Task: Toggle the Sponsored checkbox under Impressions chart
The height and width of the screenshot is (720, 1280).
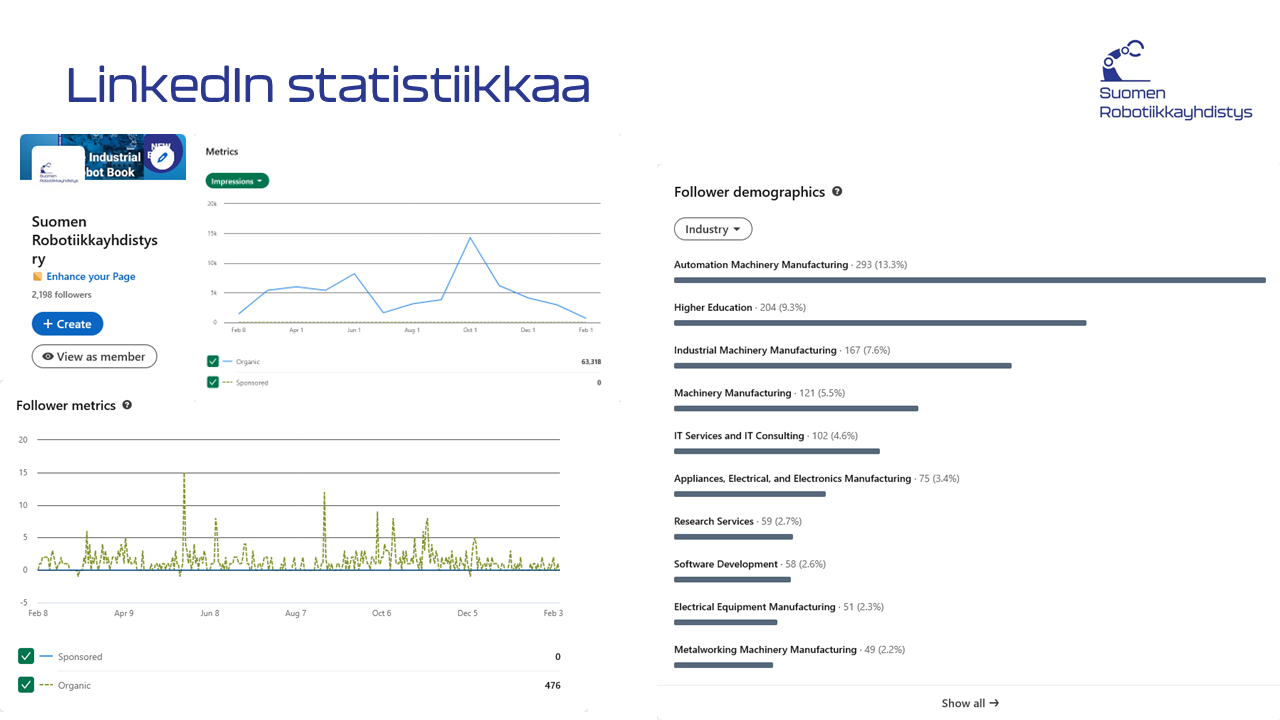Action: click(213, 382)
